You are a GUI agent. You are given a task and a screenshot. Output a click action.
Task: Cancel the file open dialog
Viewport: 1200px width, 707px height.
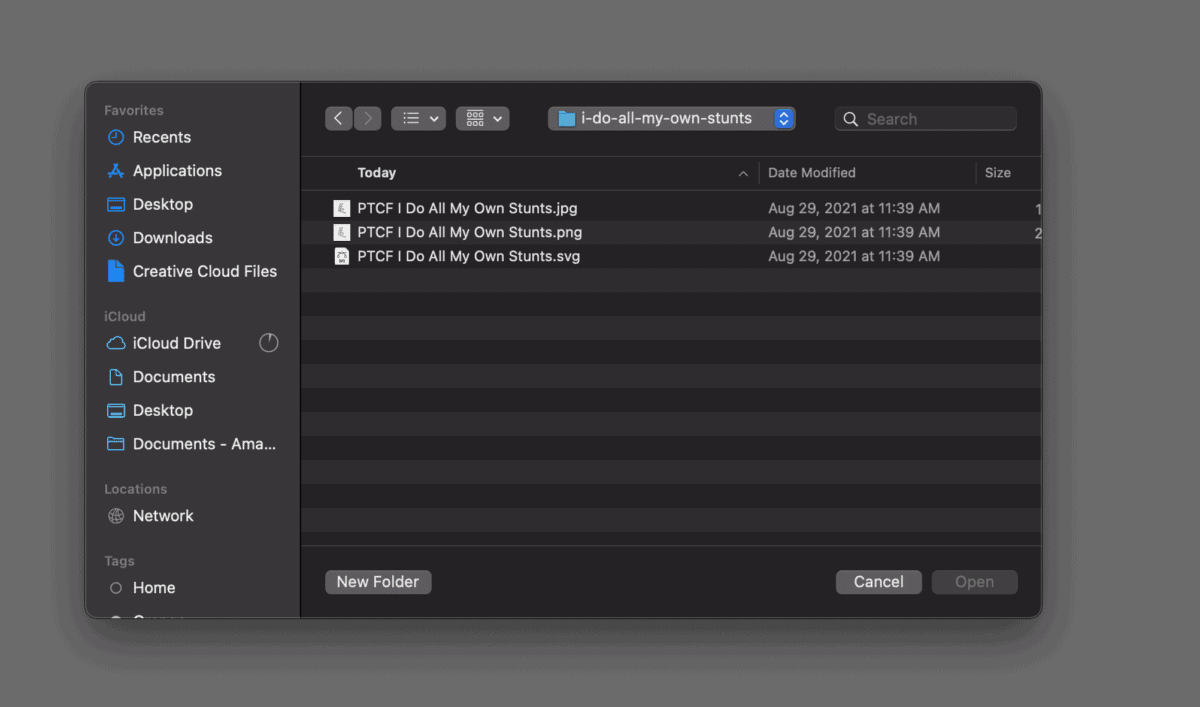click(x=878, y=582)
